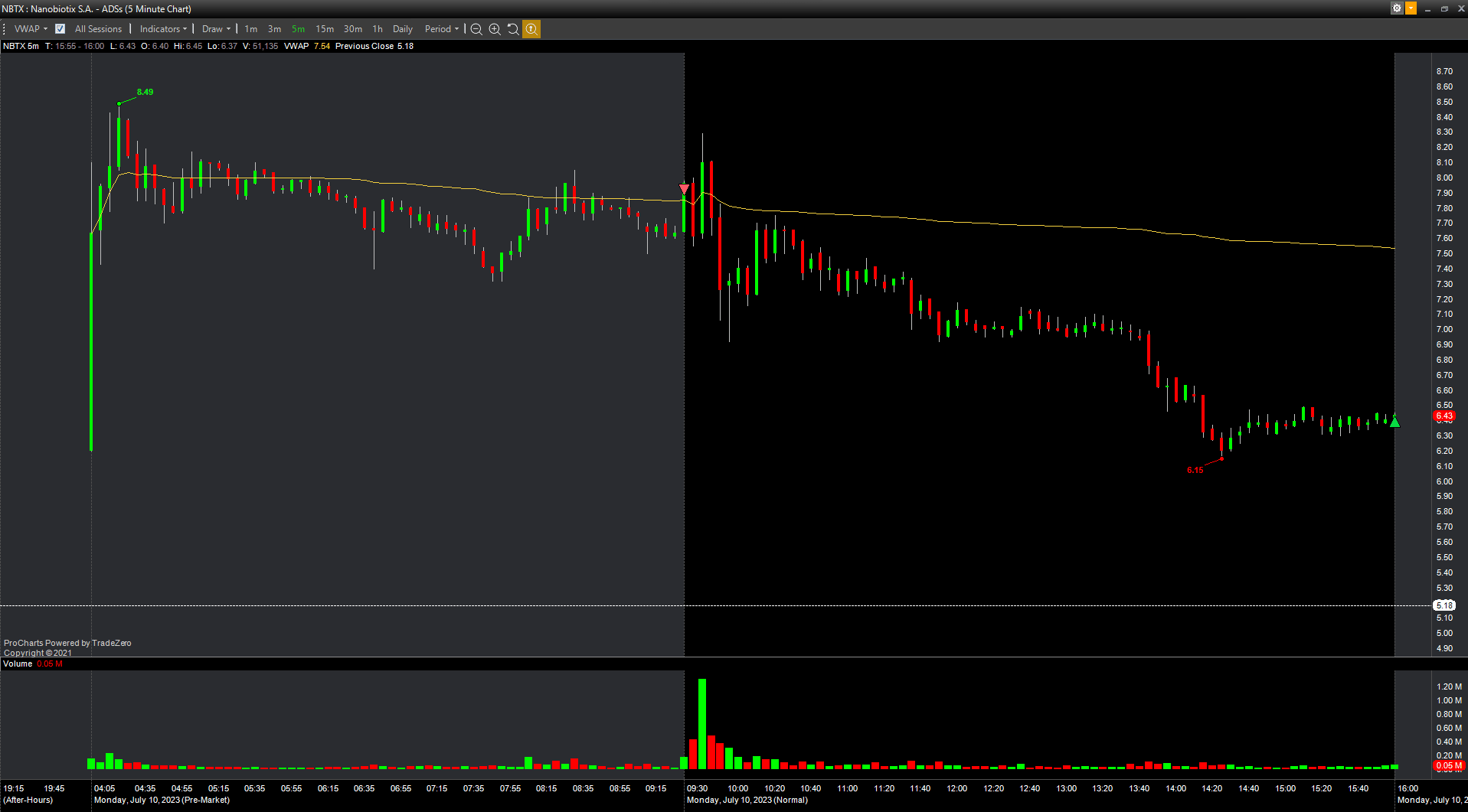Click the Monday, July 10, 2023 (Pre-Market) session label
Screen dimensions: 1468x812
[162, 800]
